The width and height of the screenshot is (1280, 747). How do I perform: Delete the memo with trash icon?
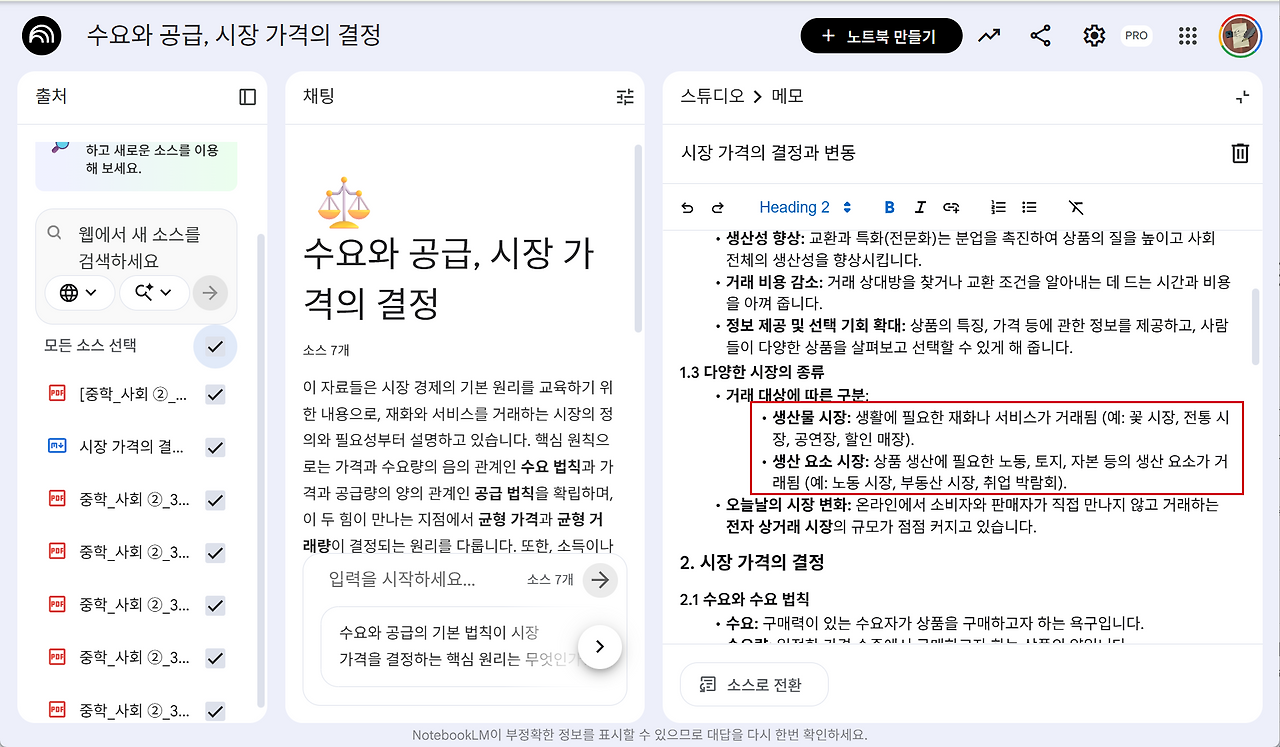pyautogui.click(x=1240, y=153)
